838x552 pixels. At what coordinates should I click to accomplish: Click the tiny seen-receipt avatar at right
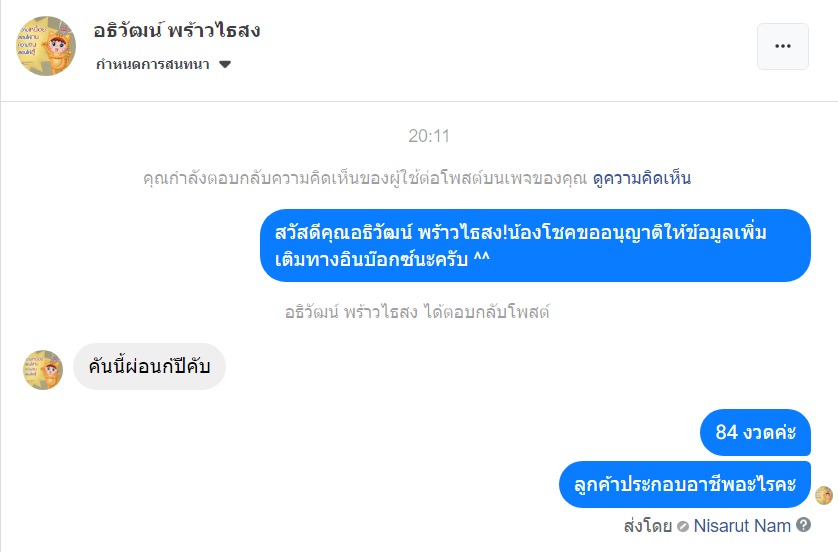(x=824, y=495)
